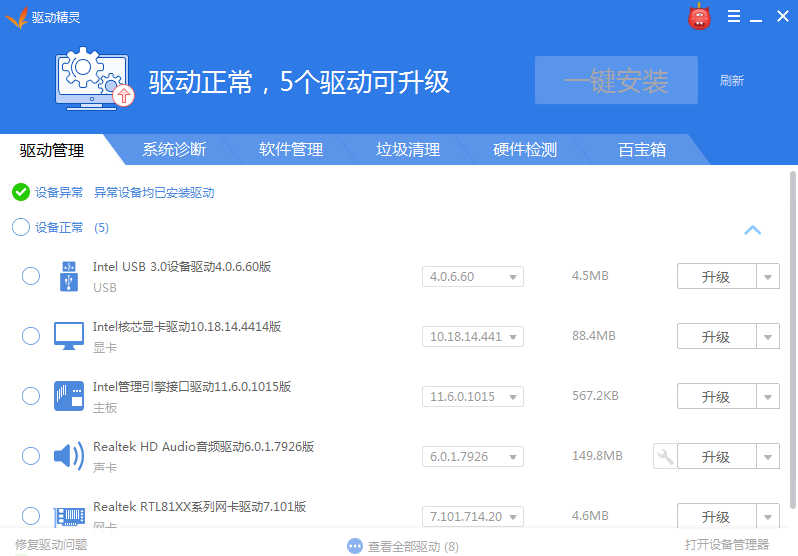Open version dropdown showing 7.101.714.20

coord(473,516)
